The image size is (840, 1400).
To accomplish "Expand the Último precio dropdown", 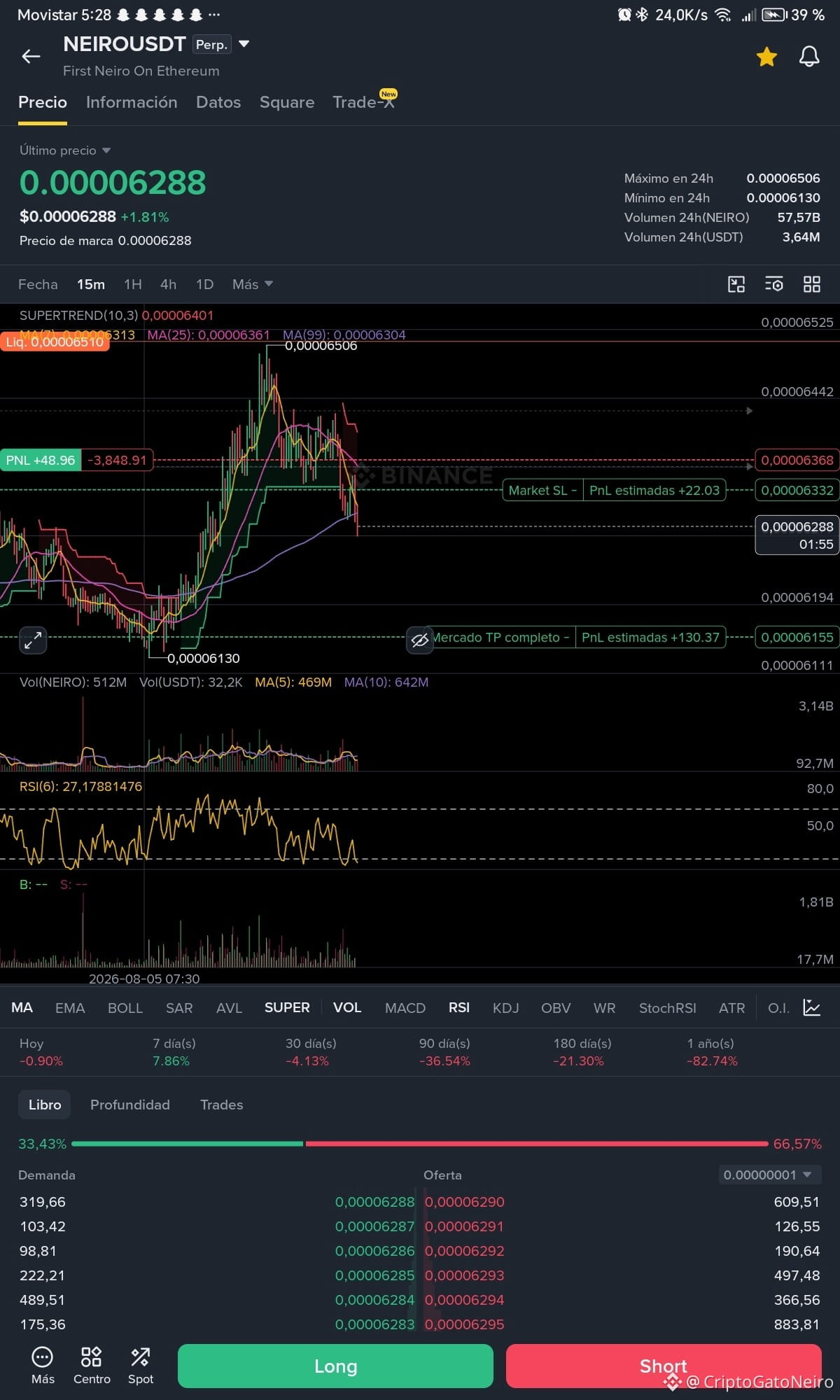I will (65, 150).
